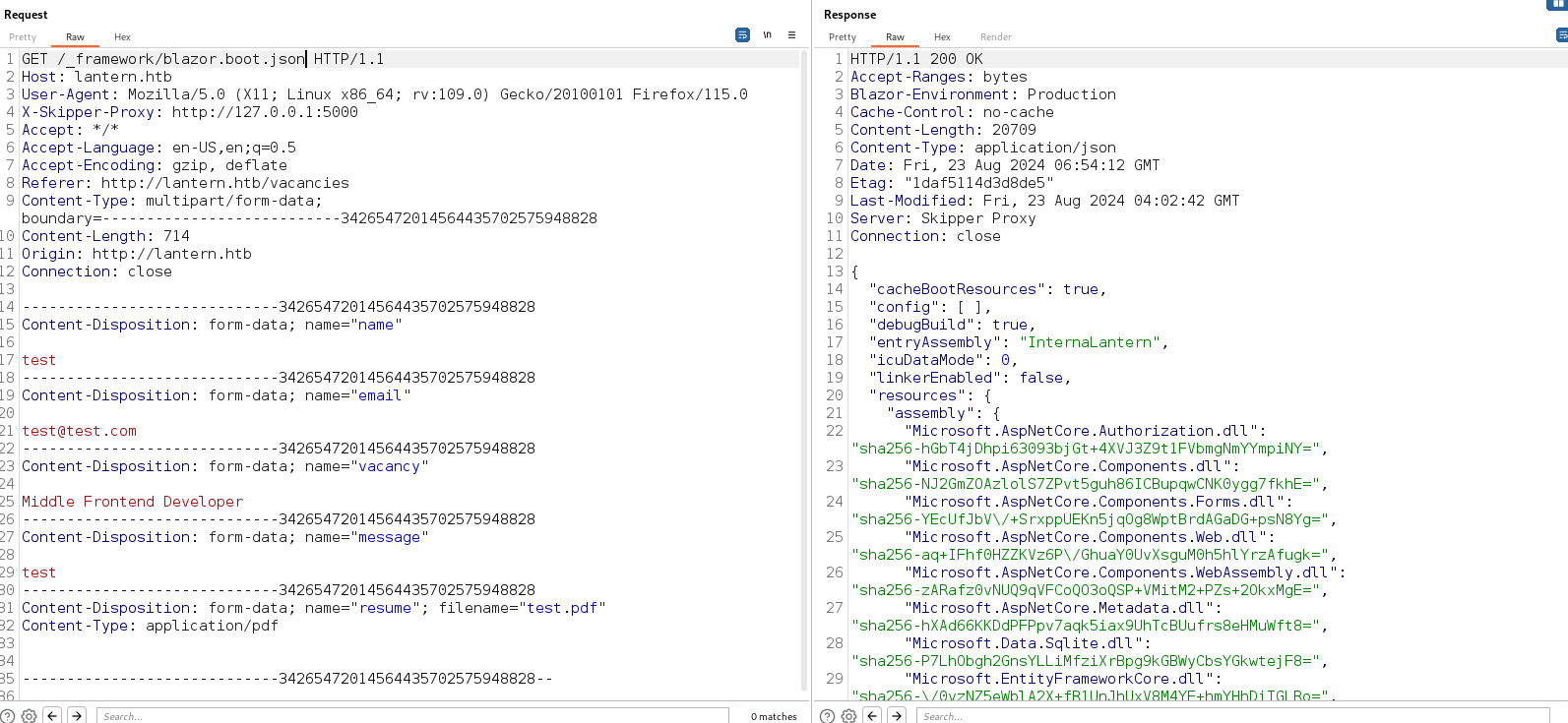1568x723 pixels.
Task: Go to previous search match in Response
Action: (872, 715)
